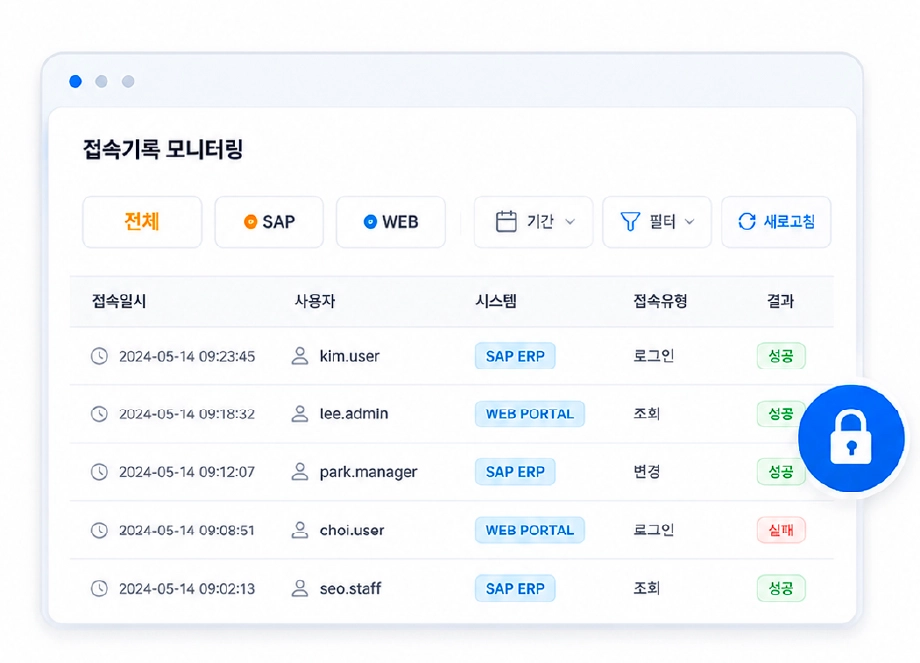Click 조회 in seo.staff row
The image size is (920, 663).
[x=647, y=588]
